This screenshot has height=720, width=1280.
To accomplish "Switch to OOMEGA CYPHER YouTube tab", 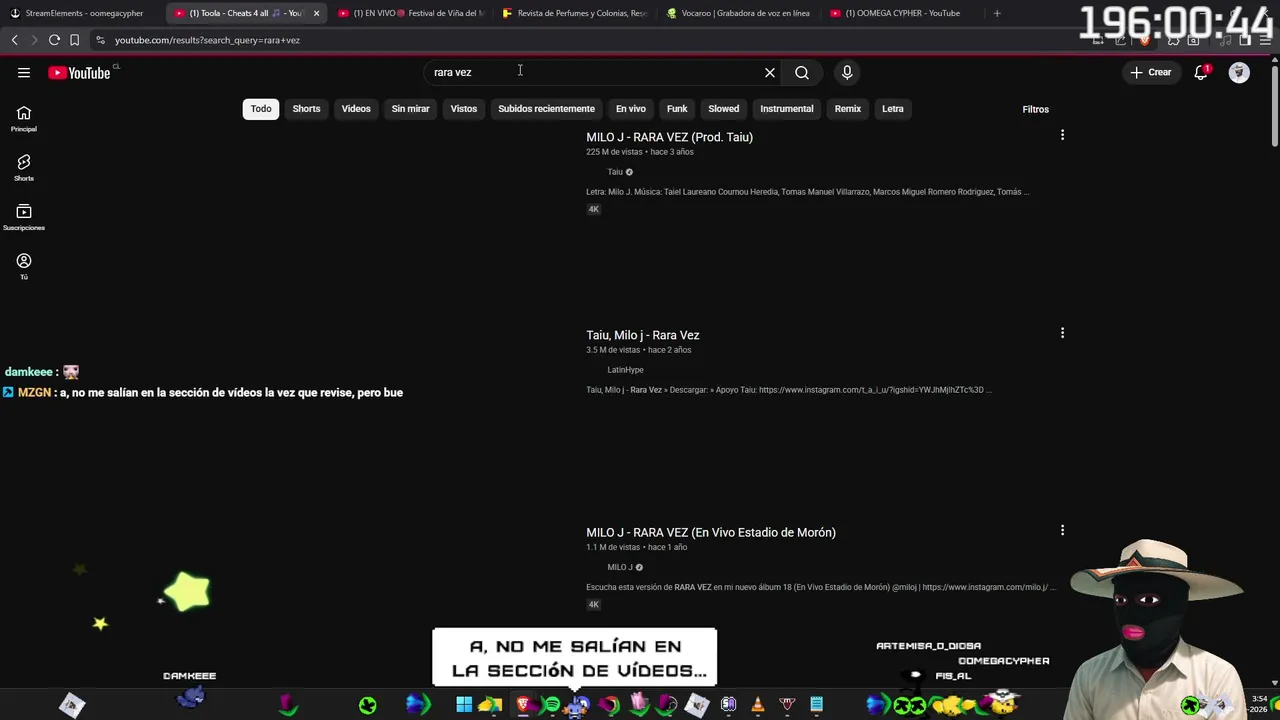I will click(900, 13).
